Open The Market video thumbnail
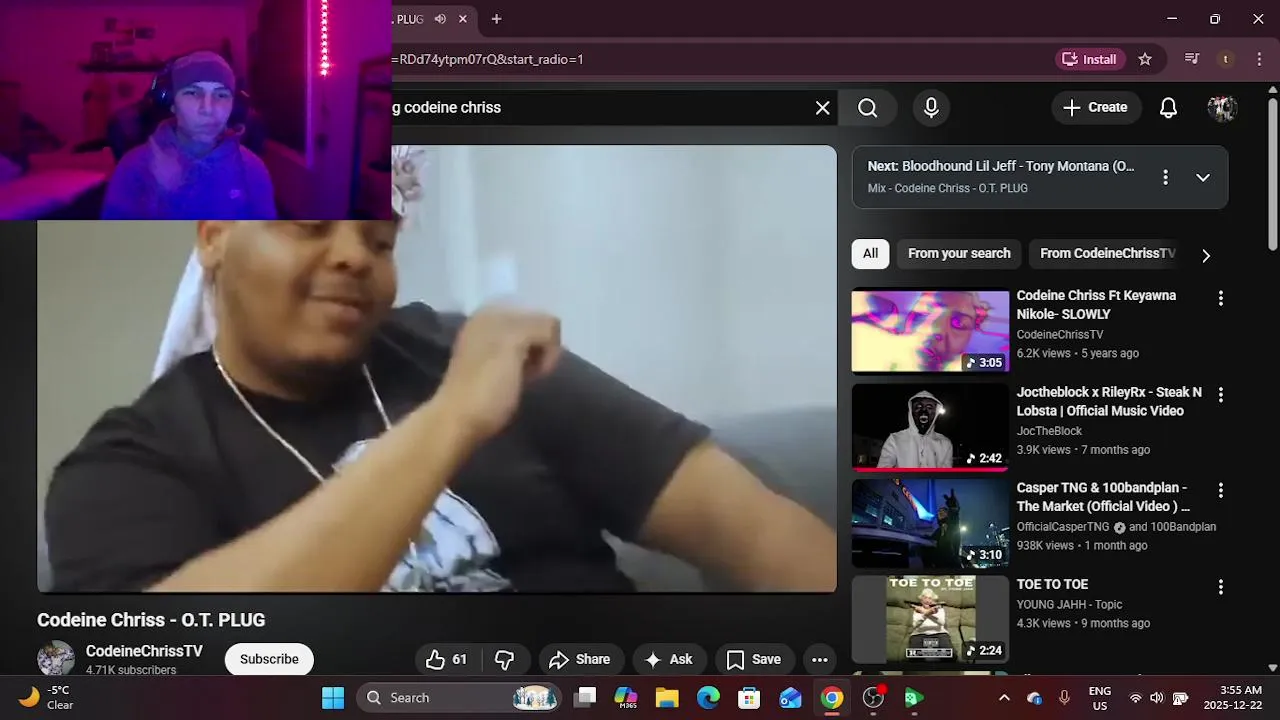The width and height of the screenshot is (1280, 720). click(930, 523)
